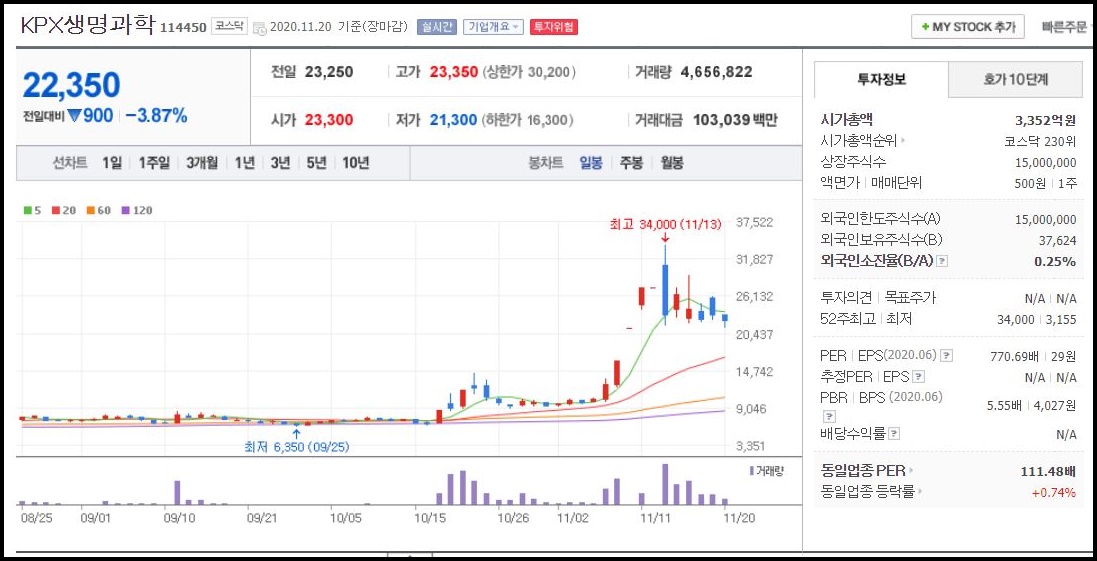The height and width of the screenshot is (561, 1097).
Task: Click the 외국인소진율 value 0.25%
Action: [1054, 261]
